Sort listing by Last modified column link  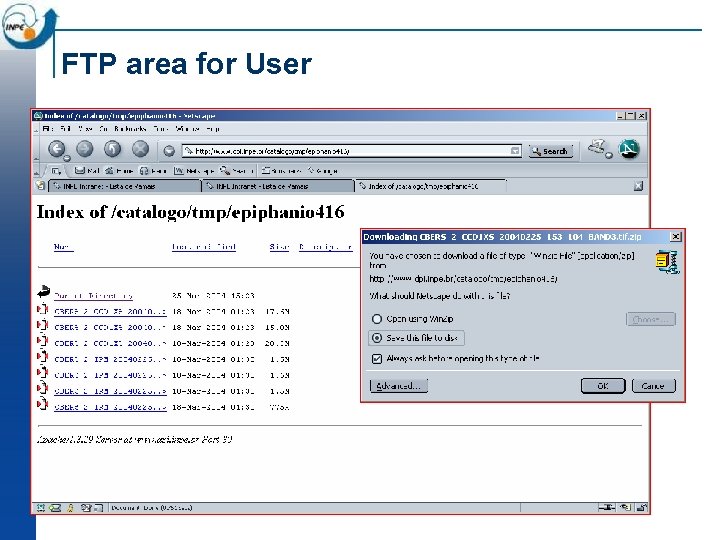point(203,247)
